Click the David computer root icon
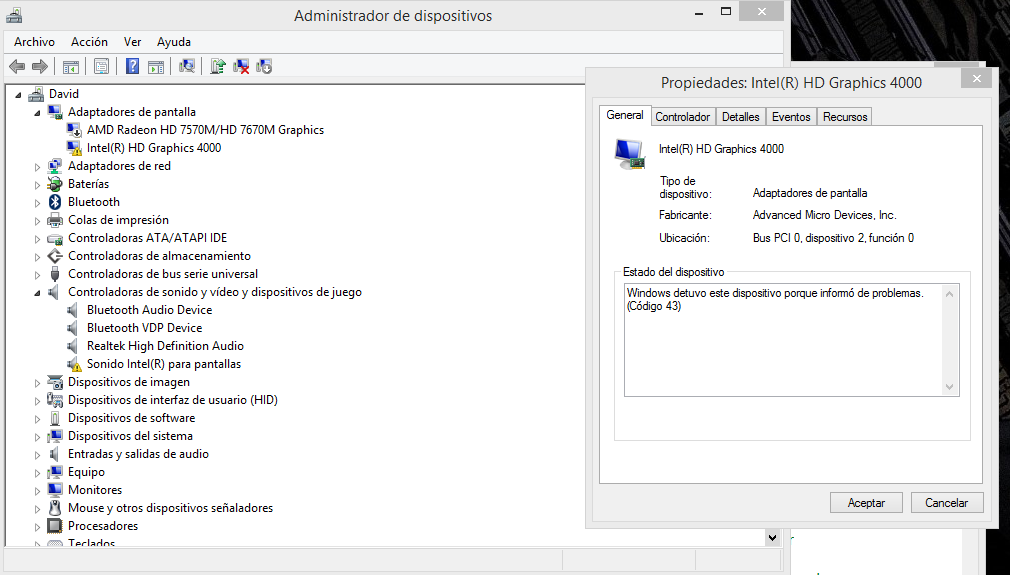The height and width of the screenshot is (575, 1010). point(36,94)
